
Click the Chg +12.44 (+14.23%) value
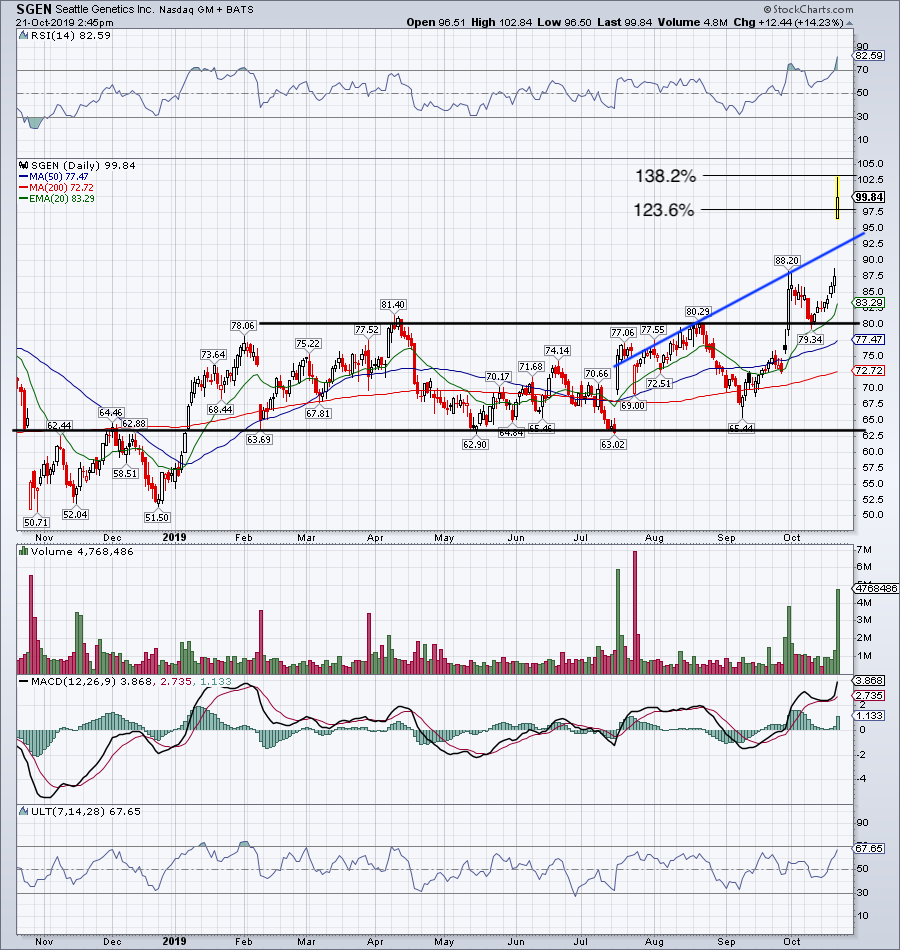788,22
